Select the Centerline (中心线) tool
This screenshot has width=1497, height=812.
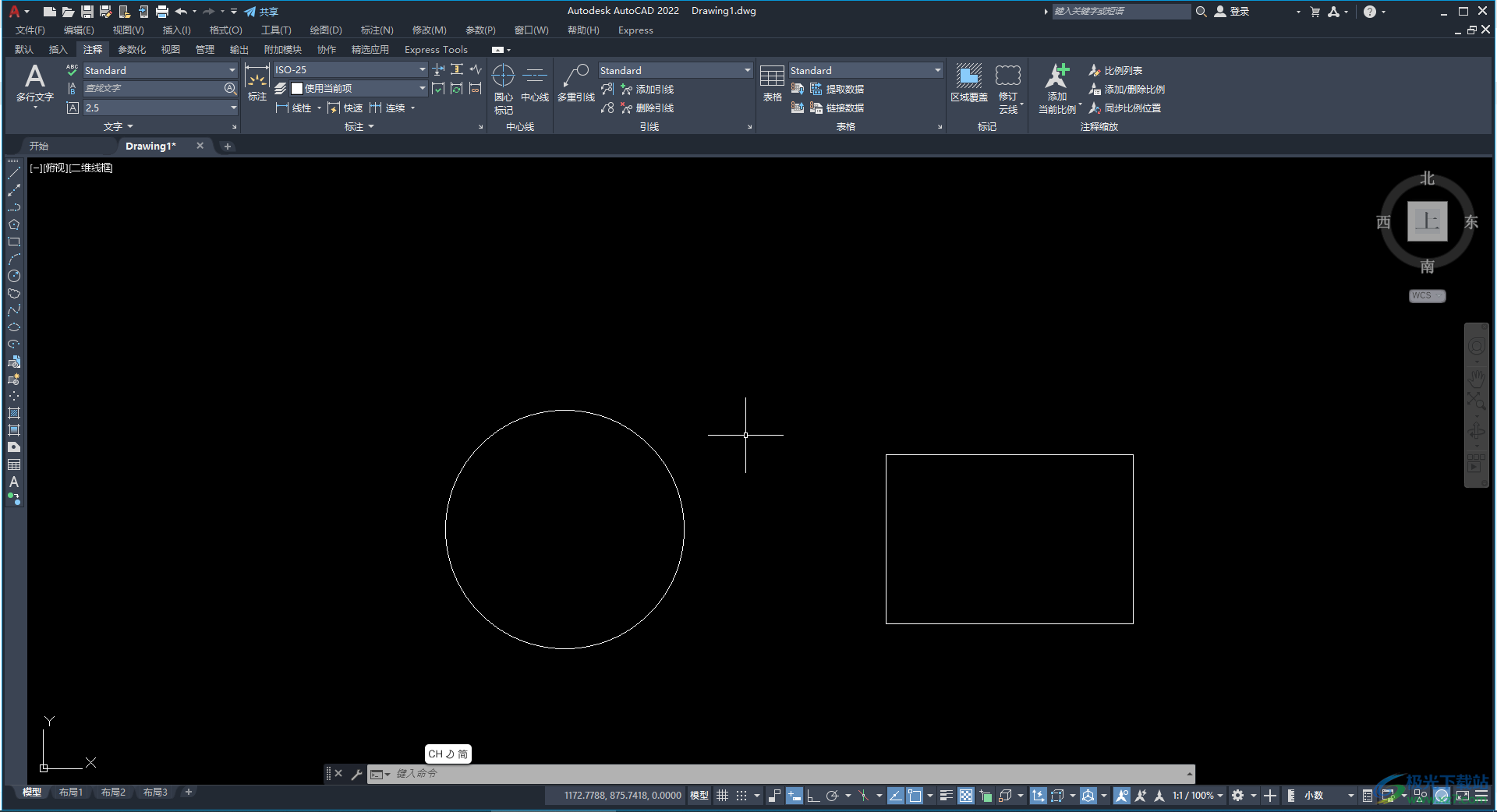point(535,83)
